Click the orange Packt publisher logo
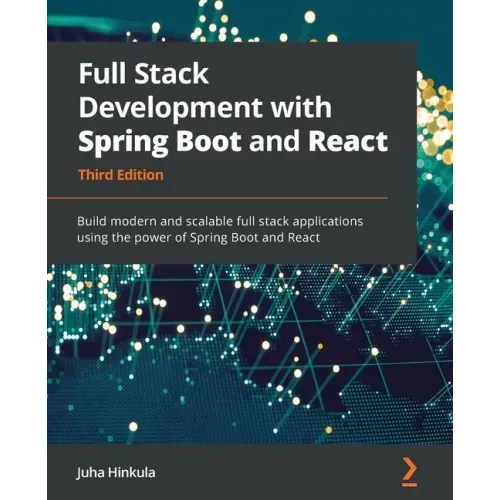Viewport: 500px width, 500px height. tap(409, 472)
